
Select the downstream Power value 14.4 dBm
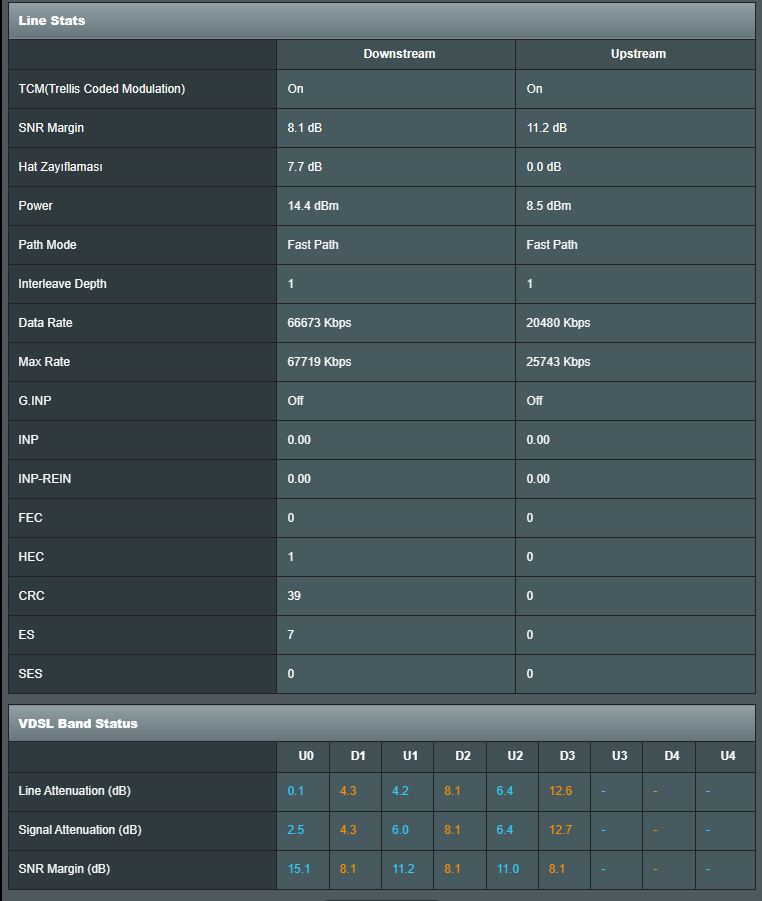(x=315, y=206)
